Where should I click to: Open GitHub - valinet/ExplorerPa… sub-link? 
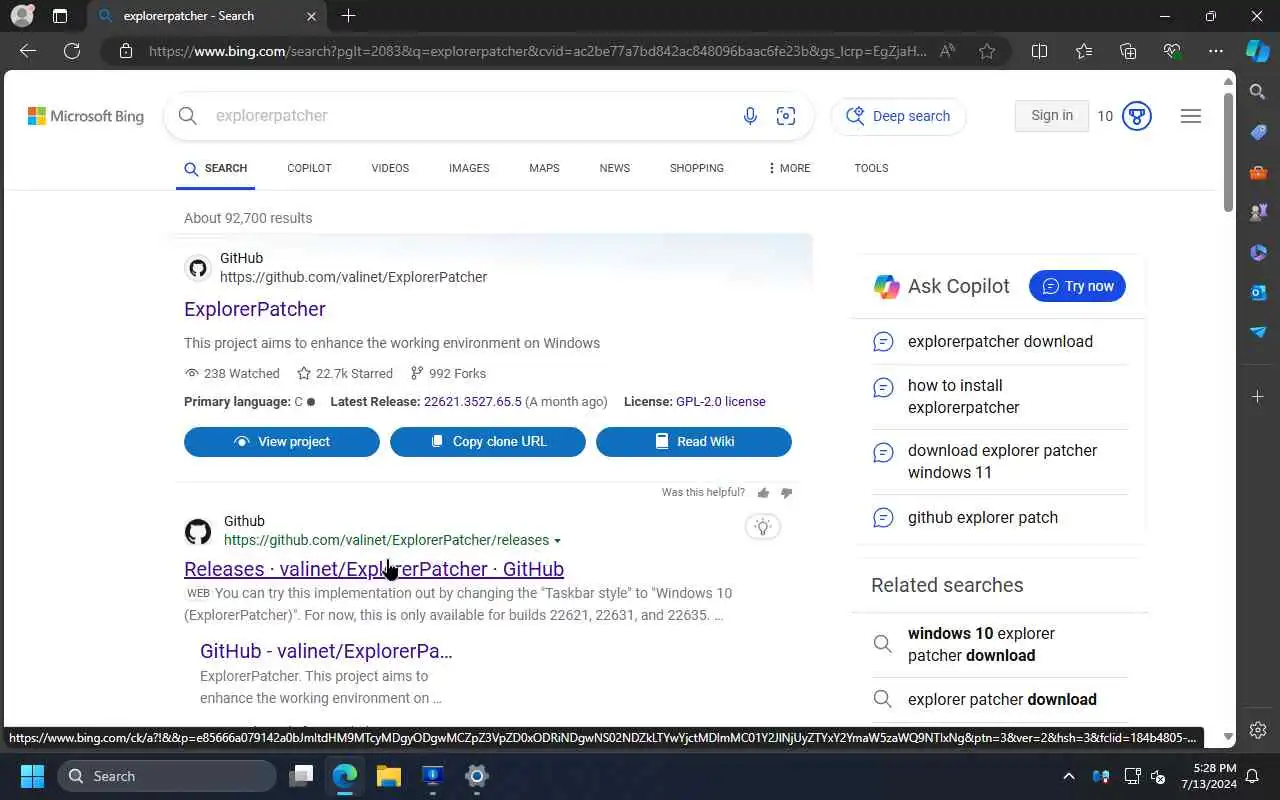click(x=326, y=651)
